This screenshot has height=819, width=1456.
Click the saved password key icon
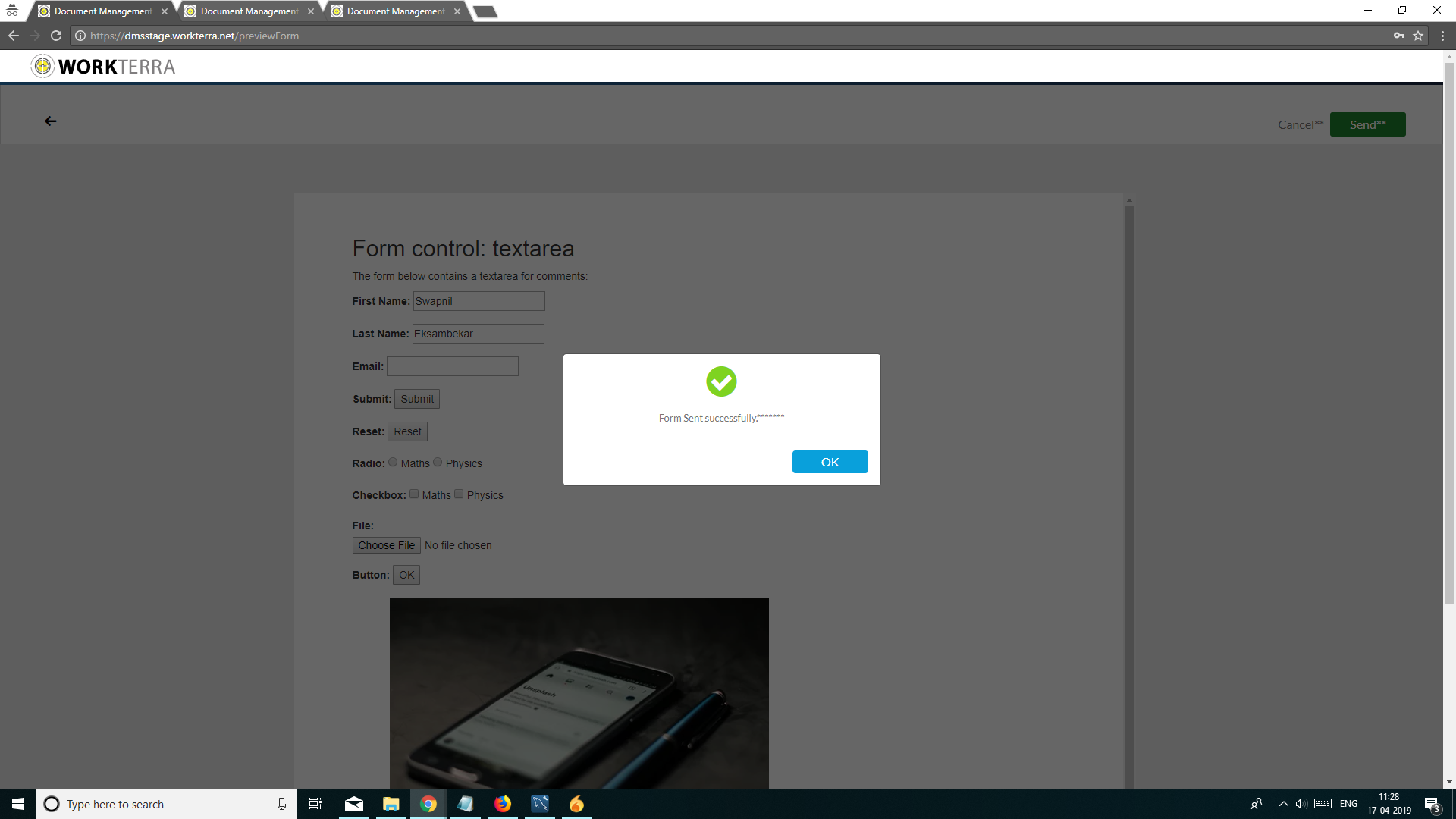point(1398,36)
